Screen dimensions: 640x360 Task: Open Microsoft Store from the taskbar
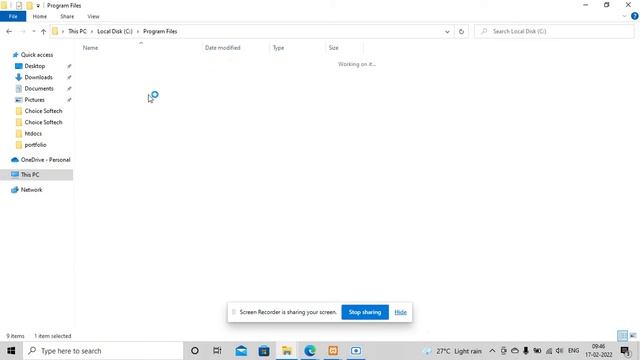click(264, 351)
